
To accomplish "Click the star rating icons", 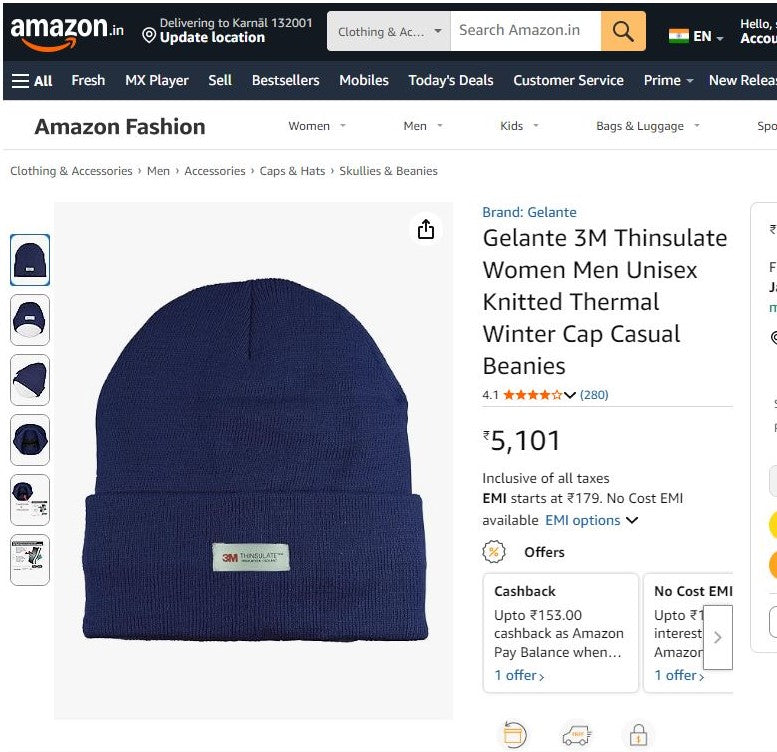I will click(532, 395).
